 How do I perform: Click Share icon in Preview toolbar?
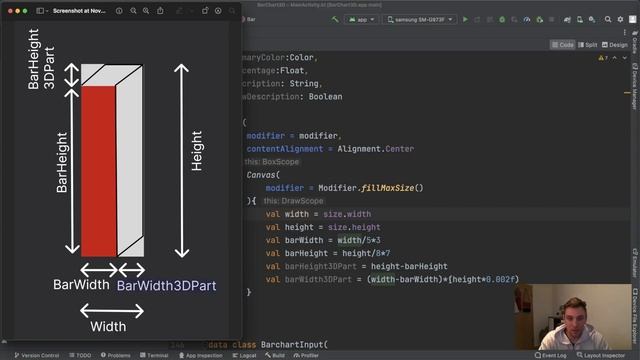pyautogui.click(x=160, y=11)
